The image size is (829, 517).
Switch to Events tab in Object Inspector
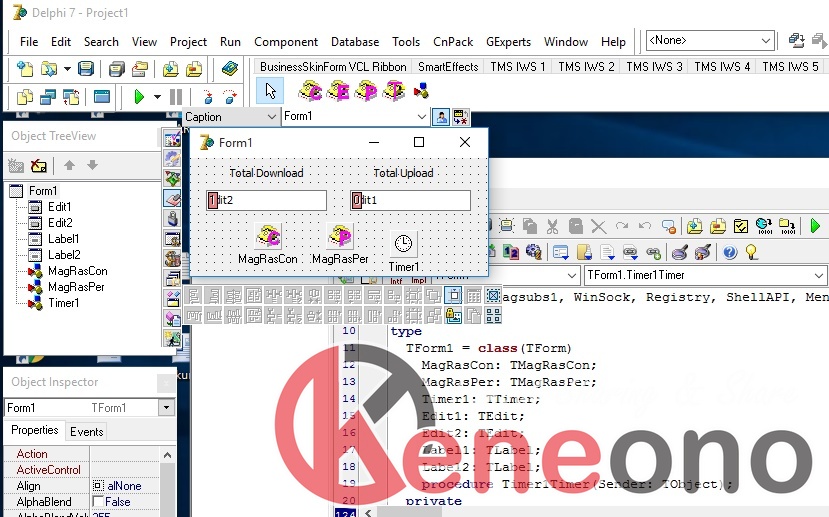click(x=86, y=432)
